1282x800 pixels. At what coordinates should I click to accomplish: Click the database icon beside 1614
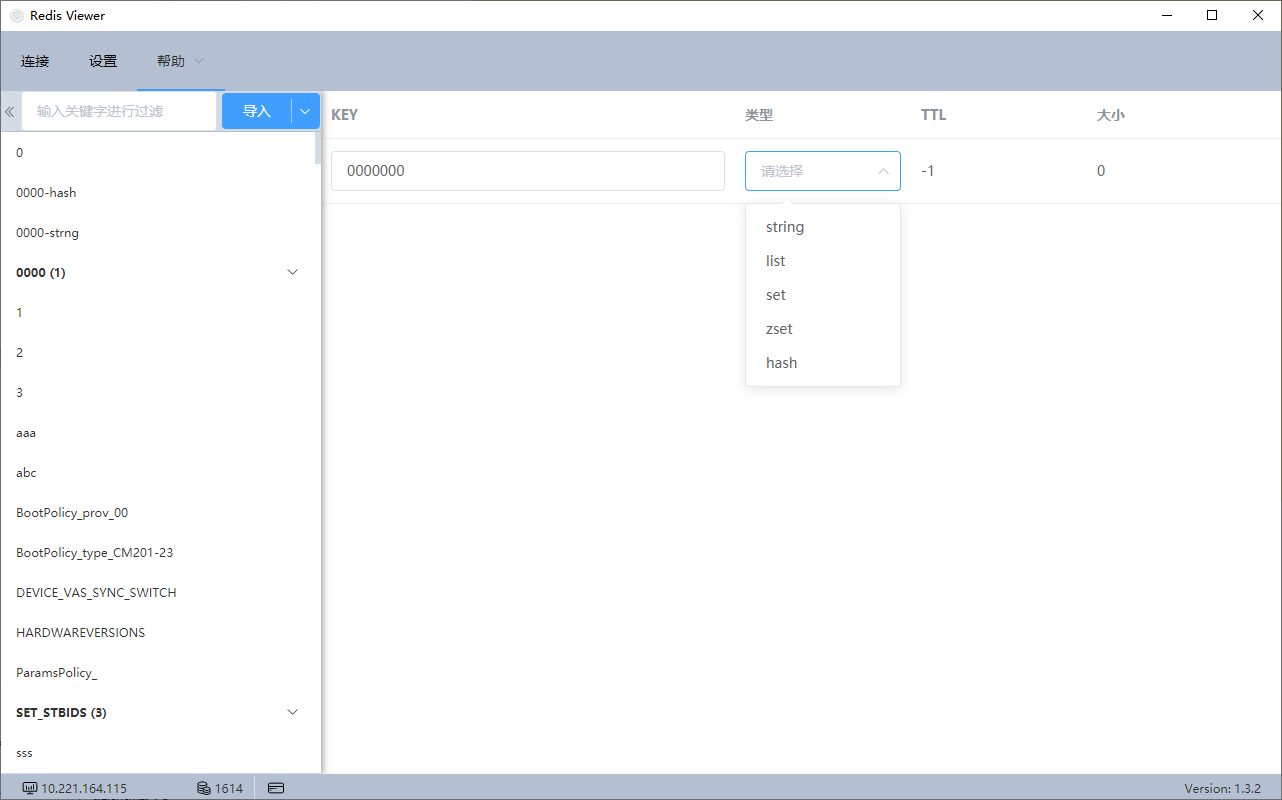pyautogui.click(x=204, y=788)
